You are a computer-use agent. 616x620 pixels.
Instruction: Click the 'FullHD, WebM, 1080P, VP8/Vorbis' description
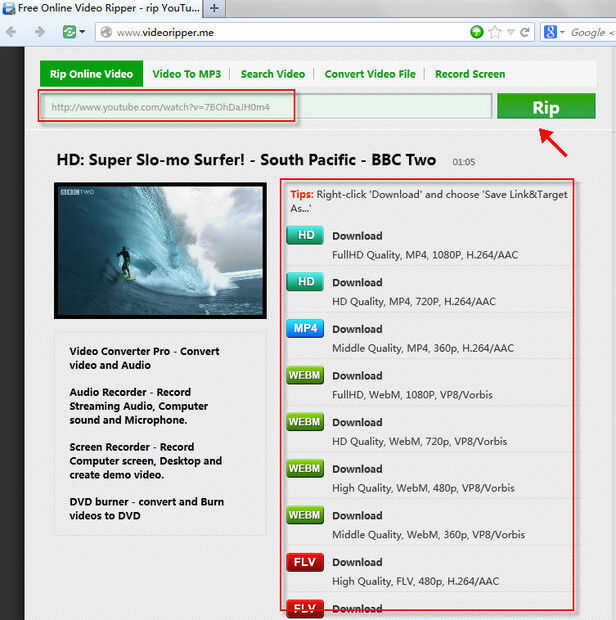point(412,395)
